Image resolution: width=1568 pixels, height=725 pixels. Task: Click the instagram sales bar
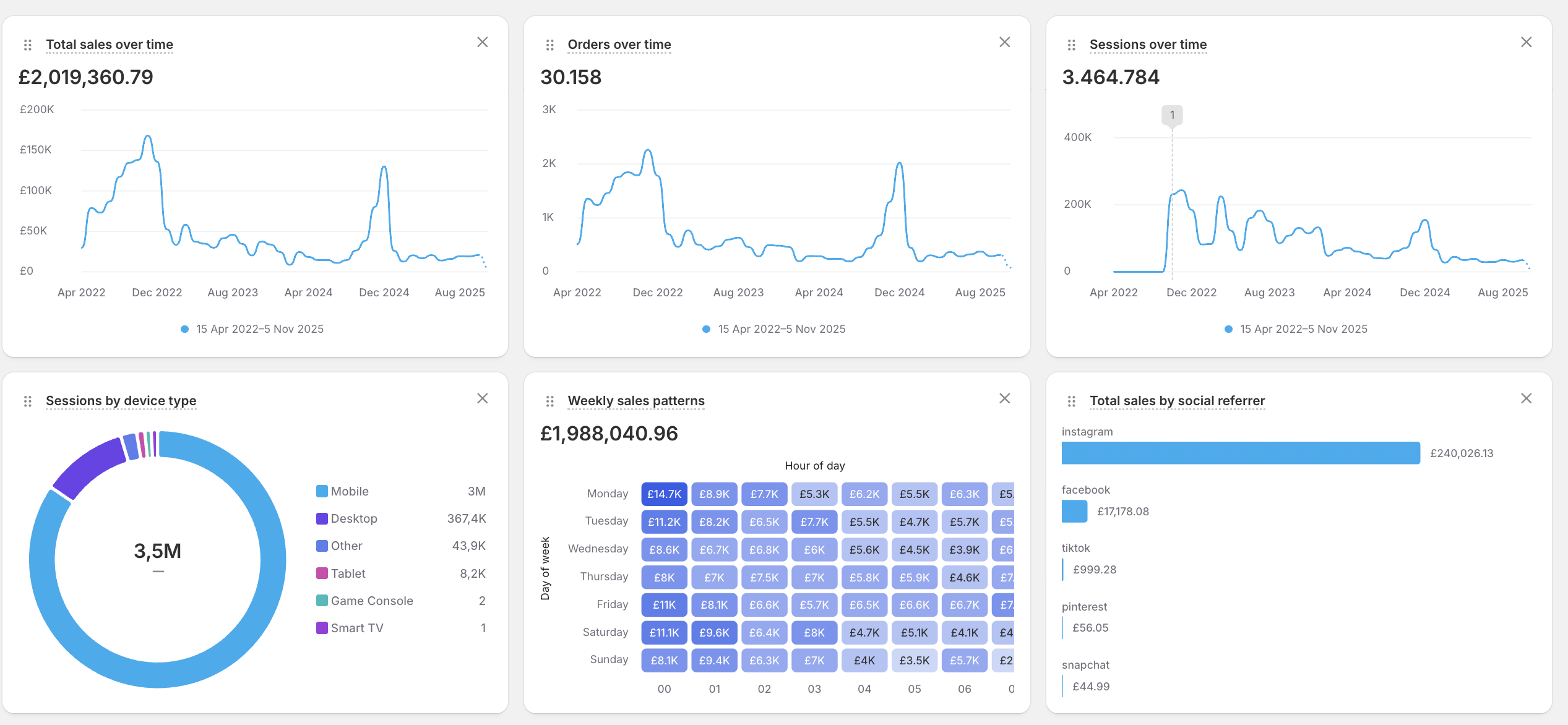(1240, 453)
